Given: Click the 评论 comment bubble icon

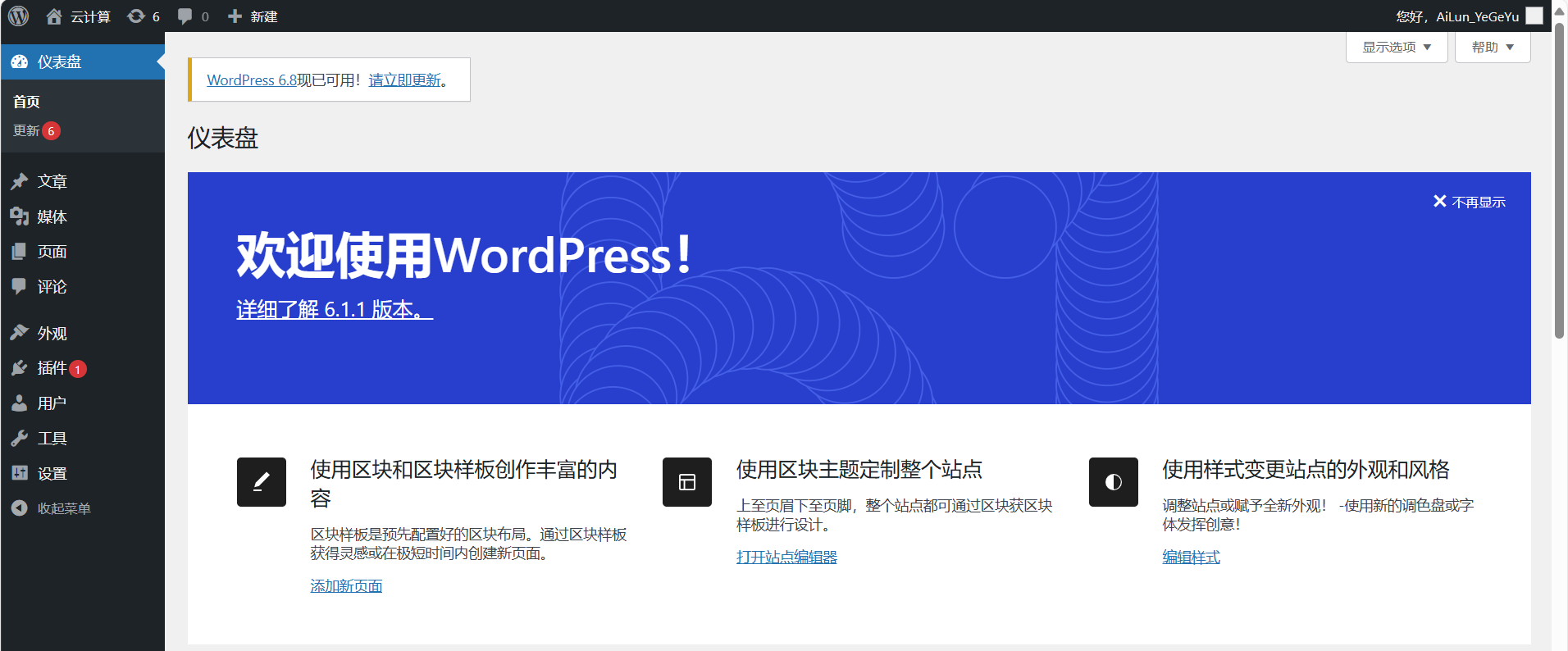Looking at the screenshot, I should (x=20, y=286).
